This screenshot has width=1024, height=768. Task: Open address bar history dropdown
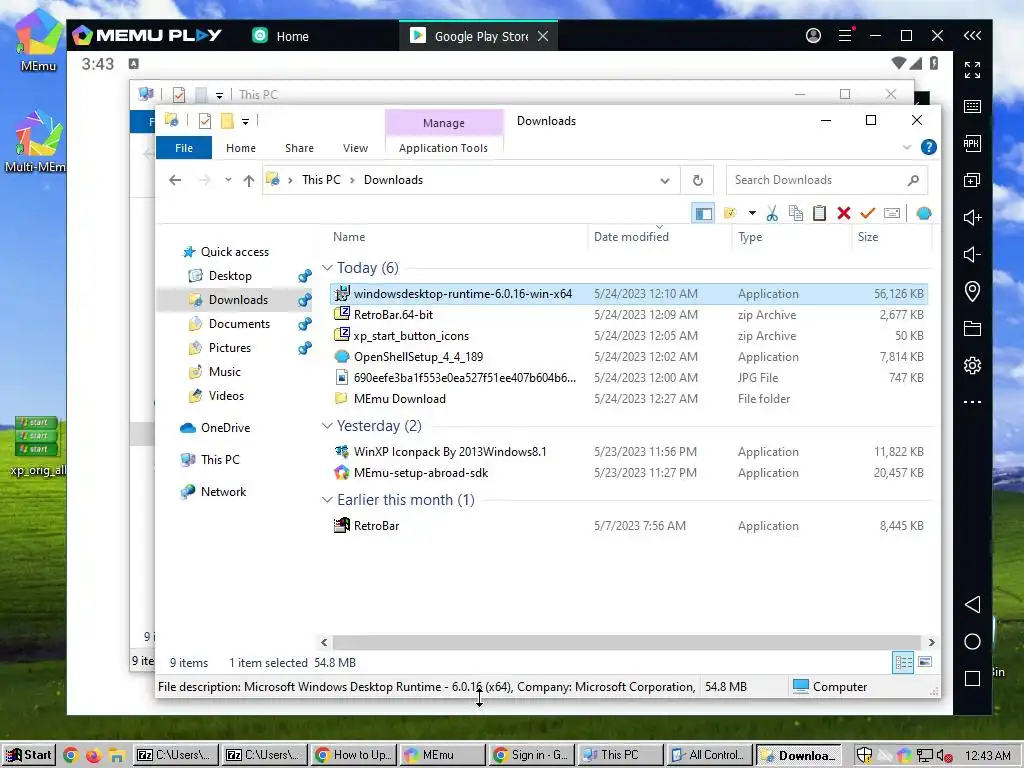pyautogui.click(x=665, y=181)
